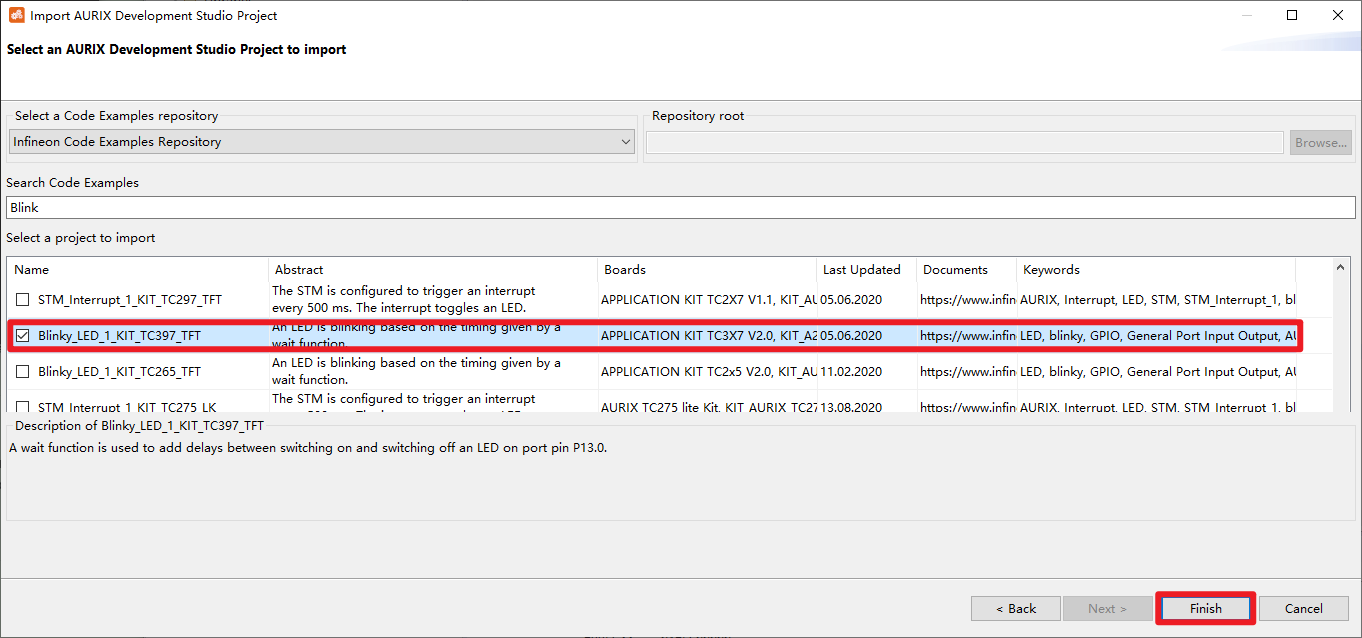Check the STM_Interrupt_1_KIT_TC275_LK checkbox
The width and height of the screenshot is (1362, 638).
point(23,407)
